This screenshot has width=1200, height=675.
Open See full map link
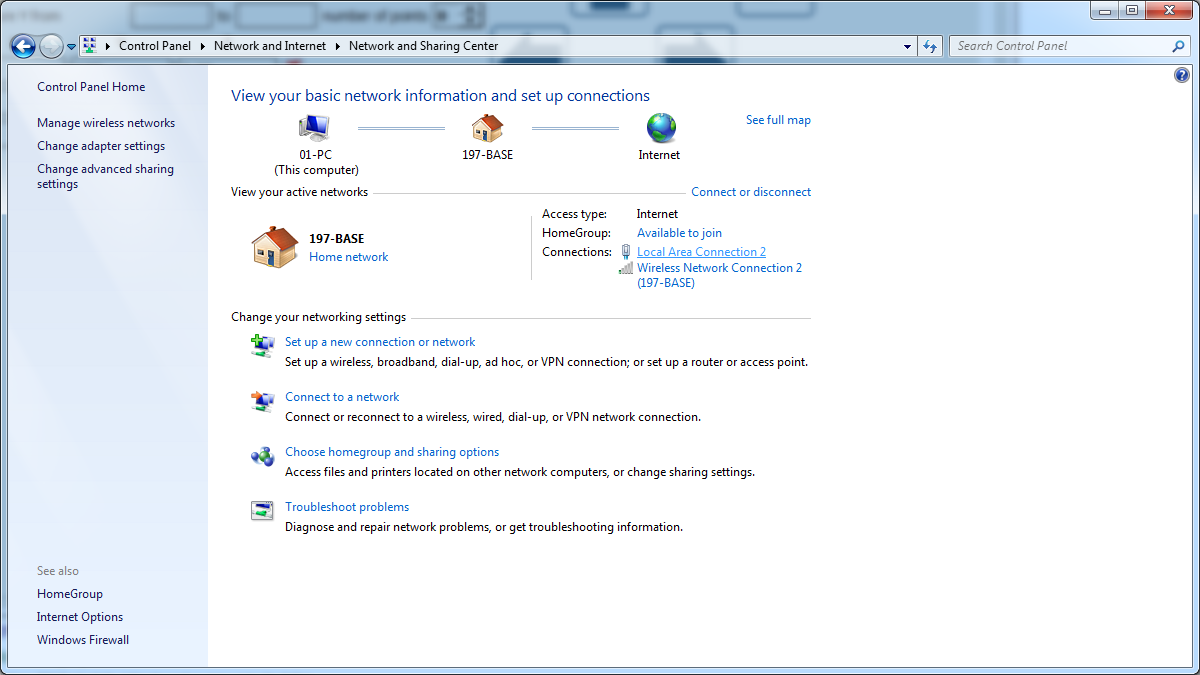(x=778, y=120)
